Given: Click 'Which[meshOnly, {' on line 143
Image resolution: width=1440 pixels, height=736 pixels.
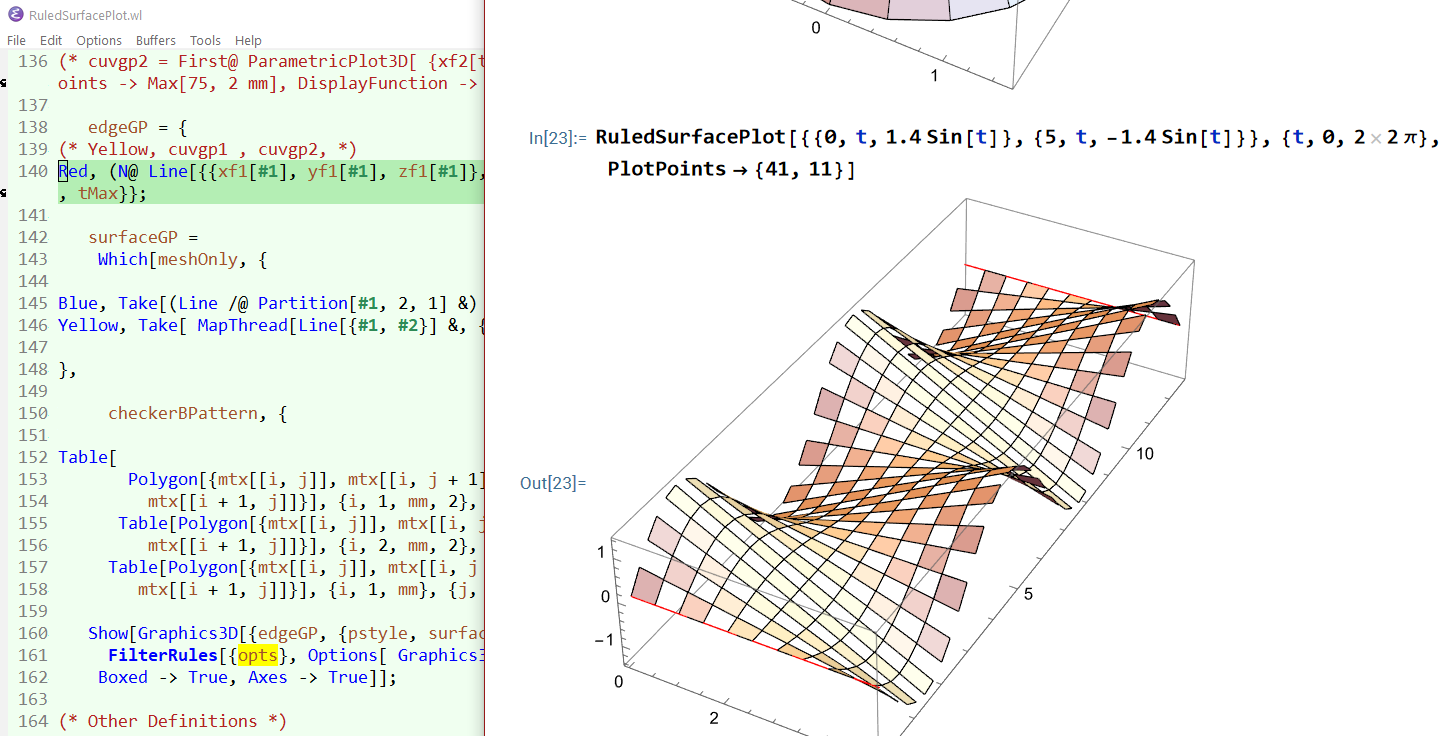Looking at the screenshot, I should [x=182, y=259].
